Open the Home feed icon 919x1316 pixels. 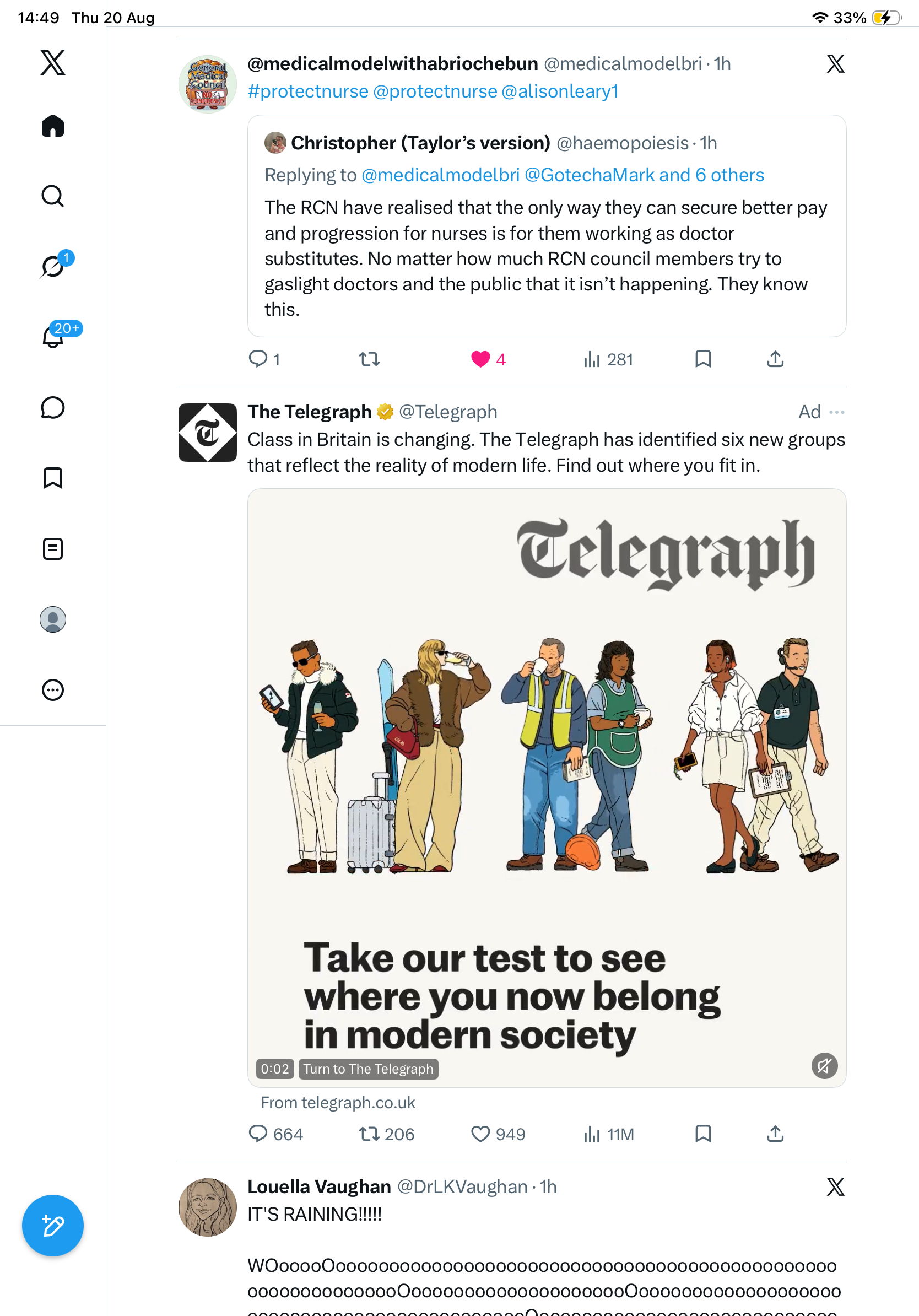[x=53, y=126]
